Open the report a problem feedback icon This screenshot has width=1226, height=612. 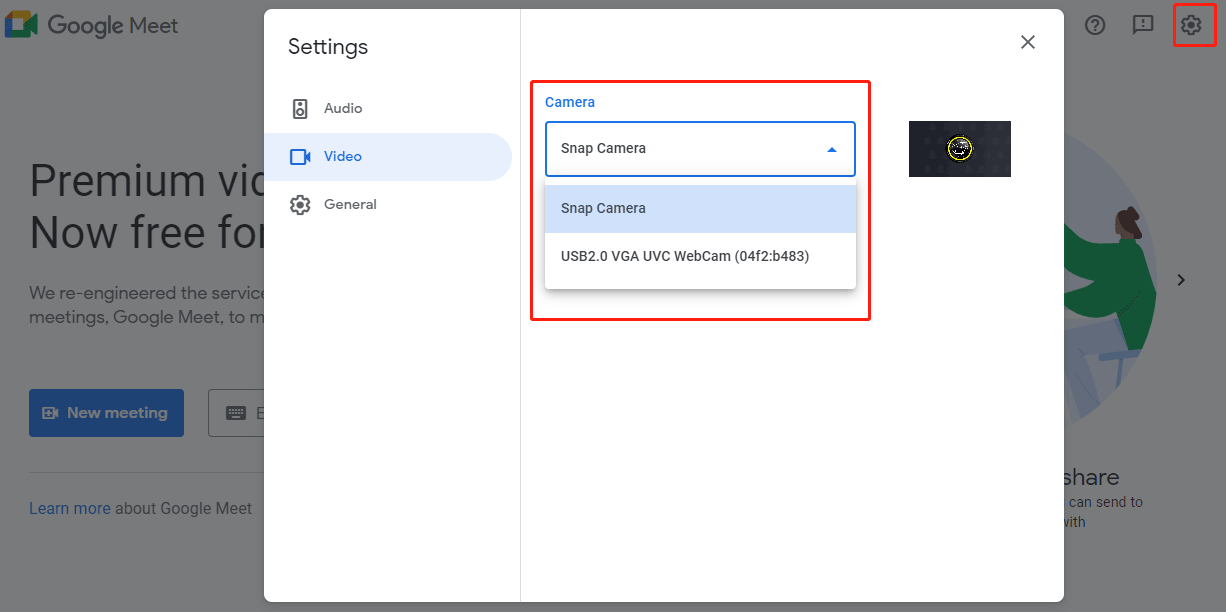pos(1143,25)
